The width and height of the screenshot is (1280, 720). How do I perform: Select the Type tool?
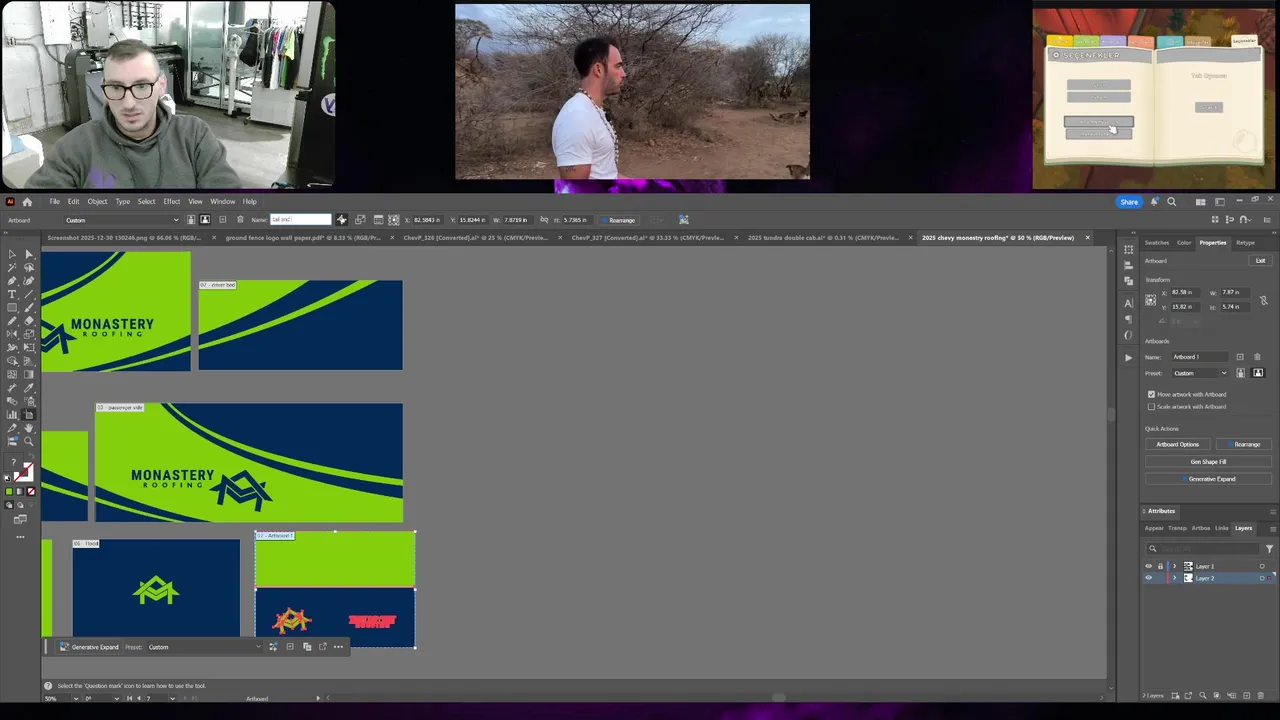click(12, 294)
